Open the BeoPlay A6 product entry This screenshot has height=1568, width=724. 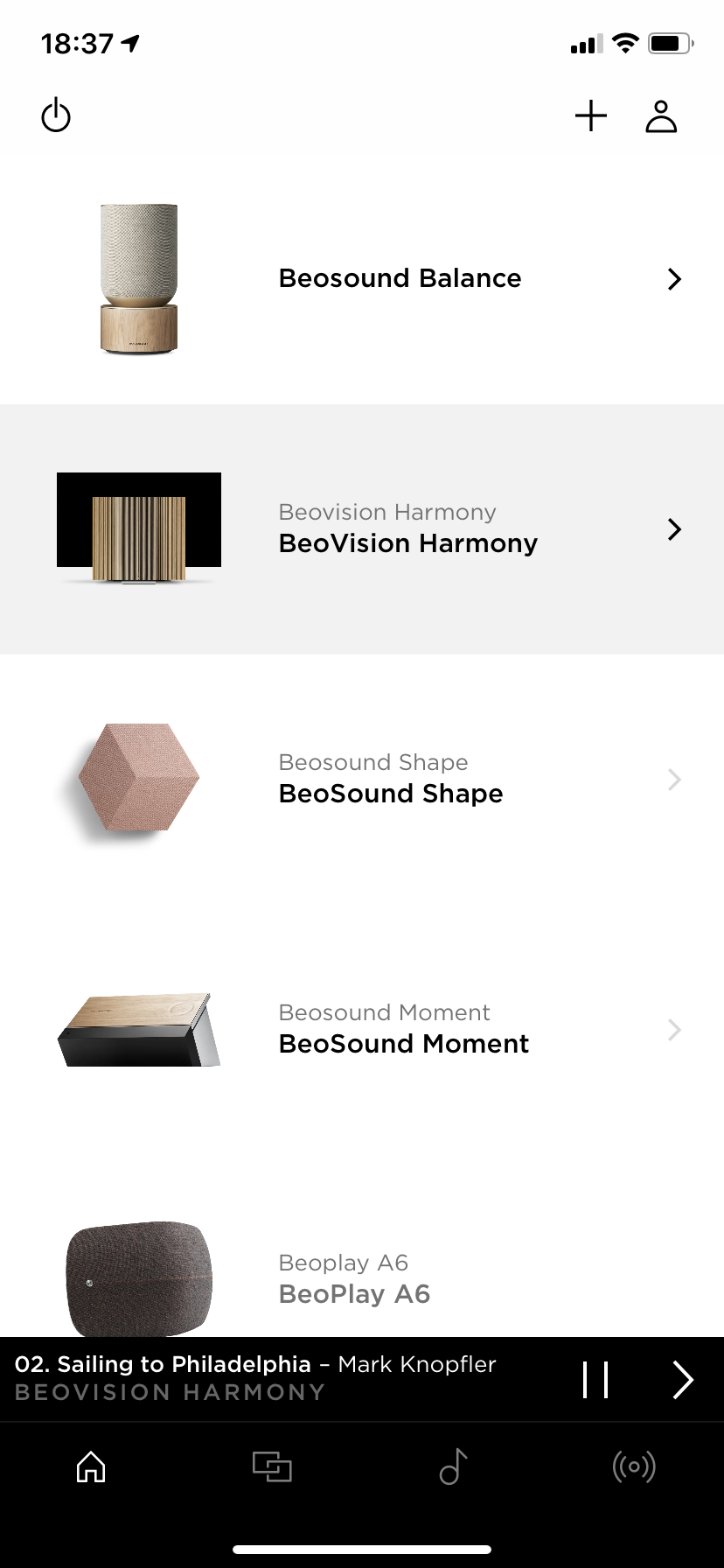click(x=354, y=1279)
